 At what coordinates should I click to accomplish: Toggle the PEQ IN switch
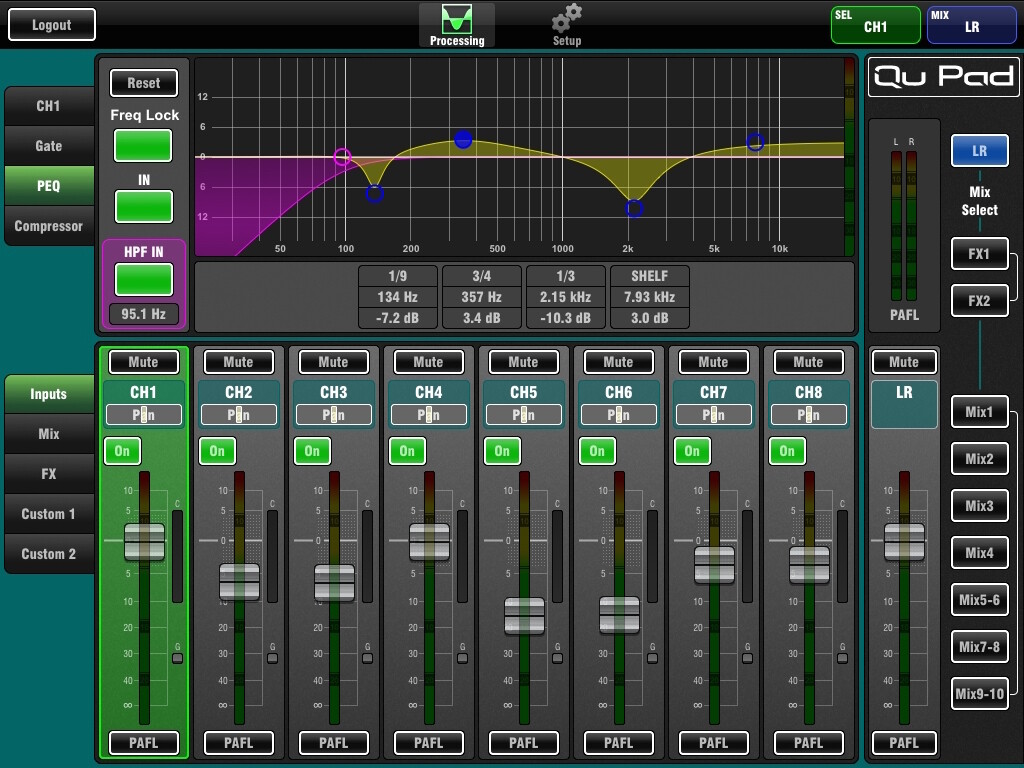click(x=143, y=207)
